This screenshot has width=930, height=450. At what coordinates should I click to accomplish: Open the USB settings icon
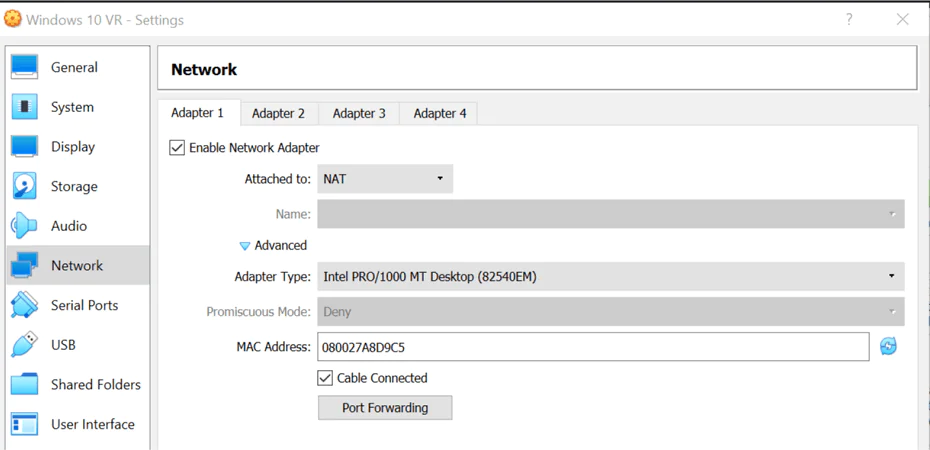click(x=24, y=345)
